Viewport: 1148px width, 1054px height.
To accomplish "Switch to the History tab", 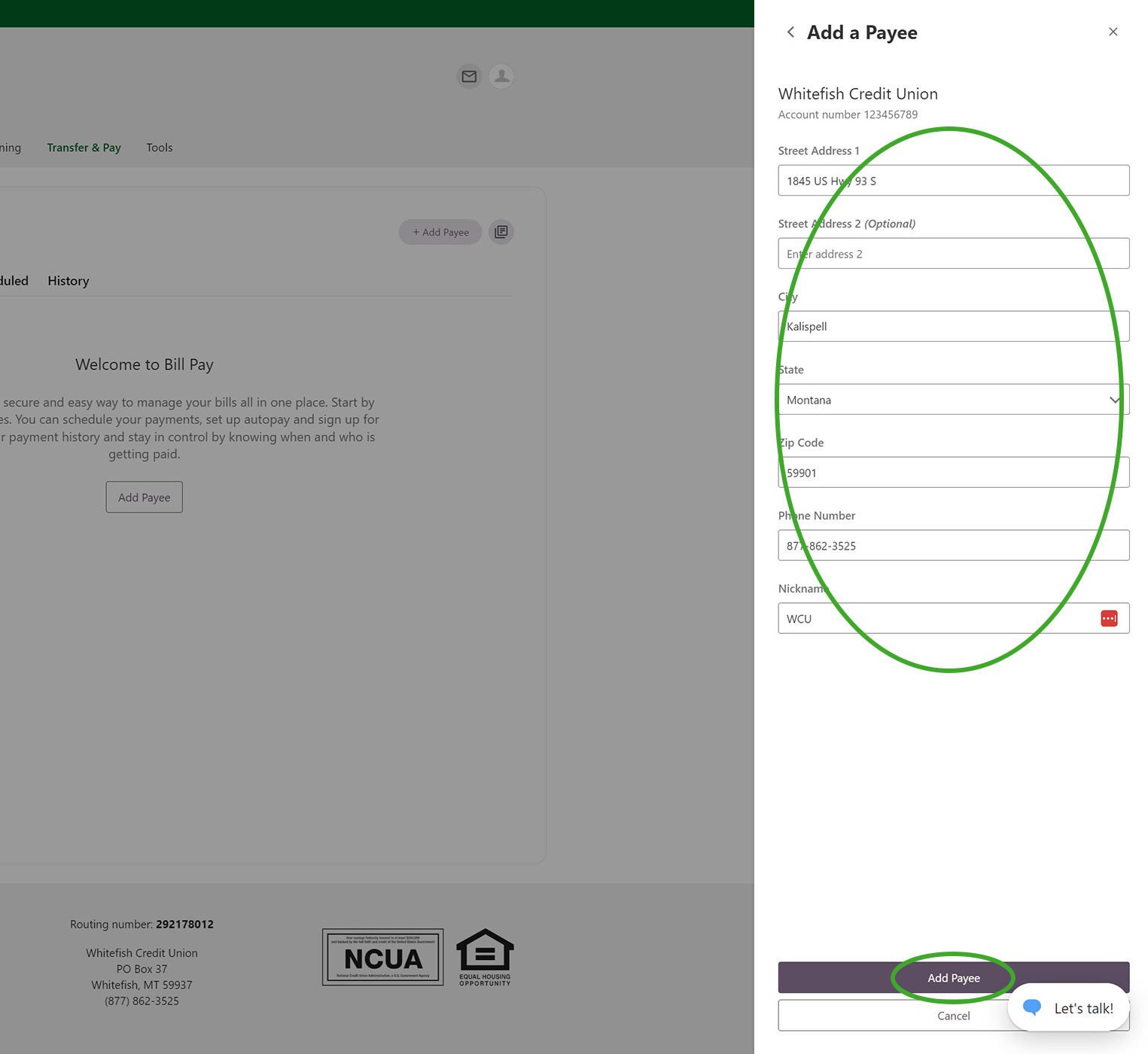I will pyautogui.click(x=69, y=281).
